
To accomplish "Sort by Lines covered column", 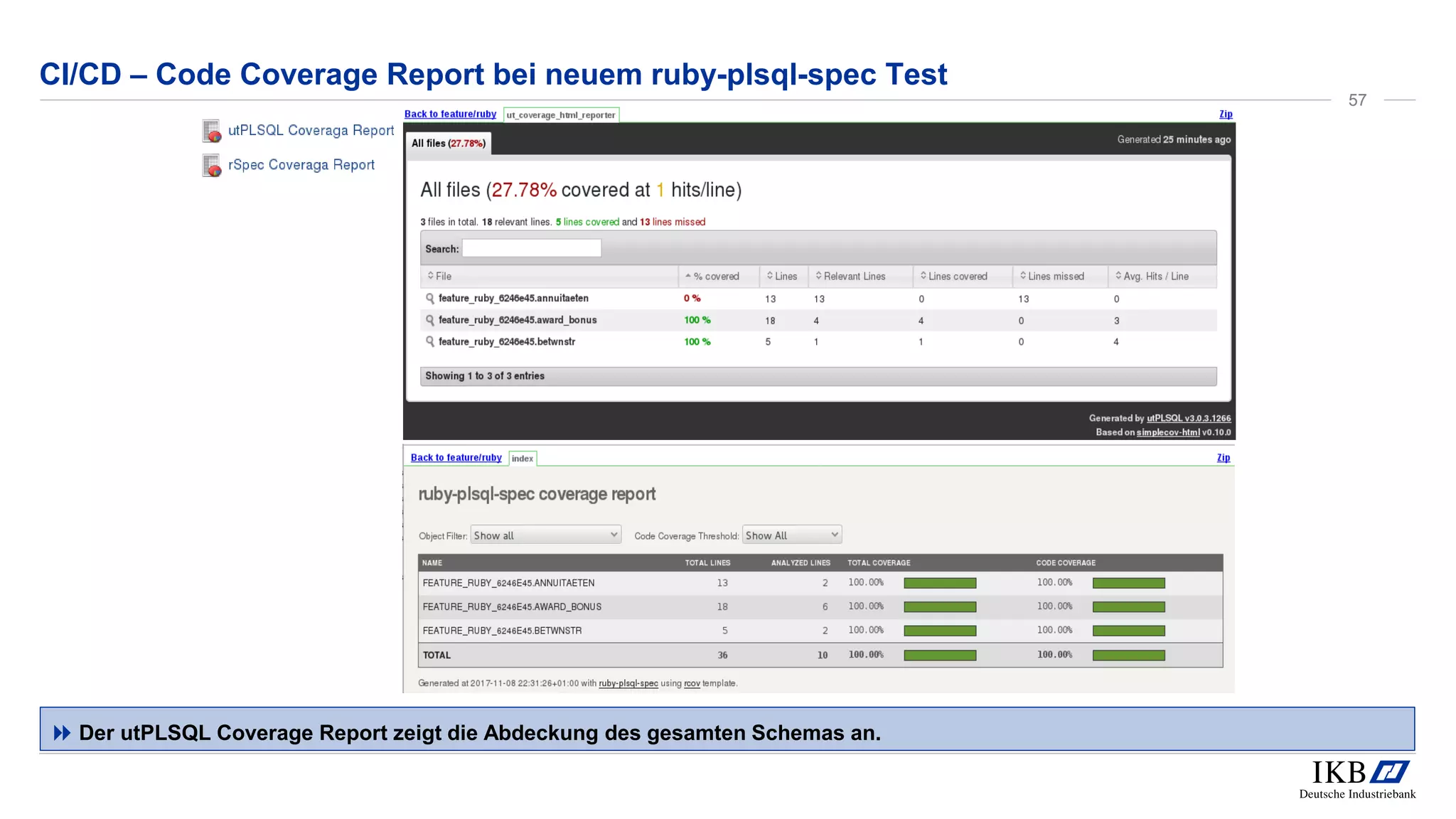I will click(963, 277).
